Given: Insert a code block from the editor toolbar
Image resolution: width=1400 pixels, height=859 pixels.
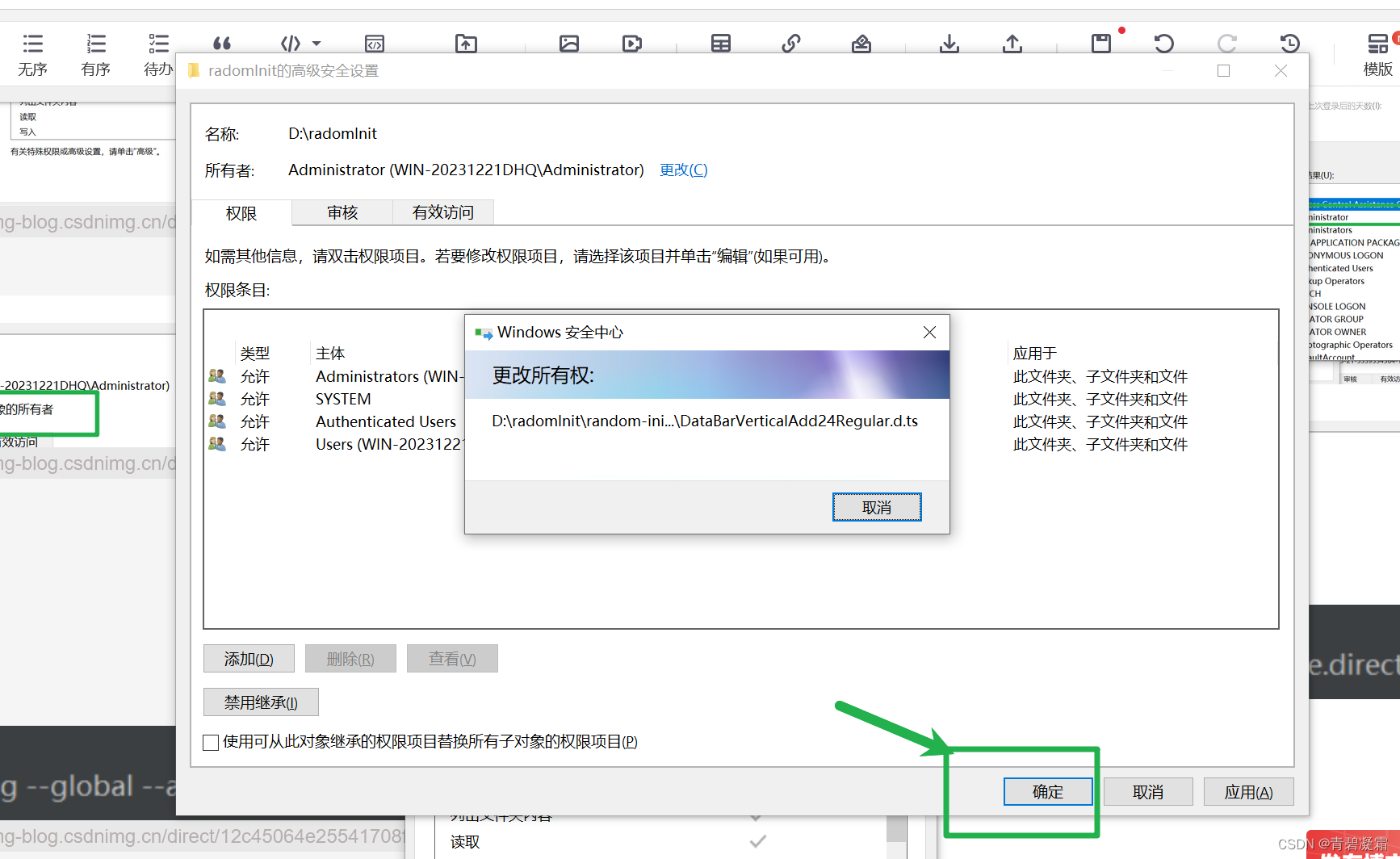Looking at the screenshot, I should tap(291, 43).
